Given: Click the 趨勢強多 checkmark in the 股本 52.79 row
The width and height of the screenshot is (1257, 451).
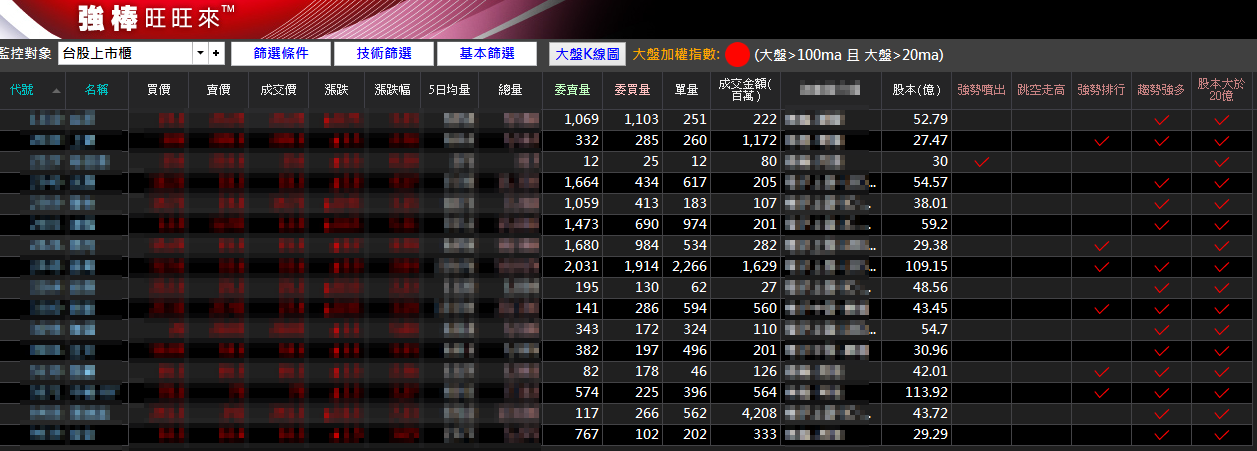Looking at the screenshot, I should click(x=1161, y=120).
